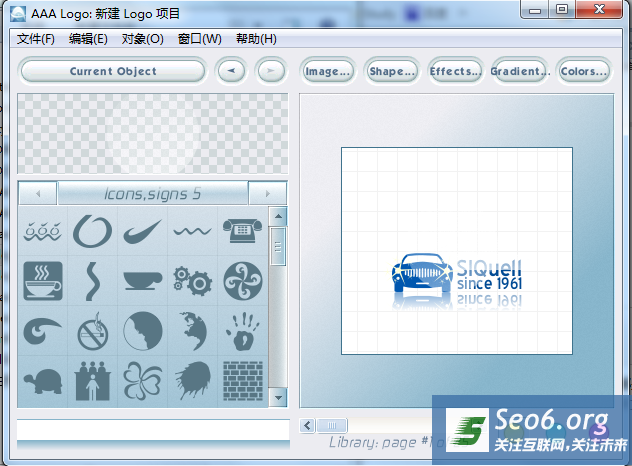Image resolution: width=632 pixels, height=466 pixels.
Task: Click the icon list scroll up arrow
Action: [278, 216]
